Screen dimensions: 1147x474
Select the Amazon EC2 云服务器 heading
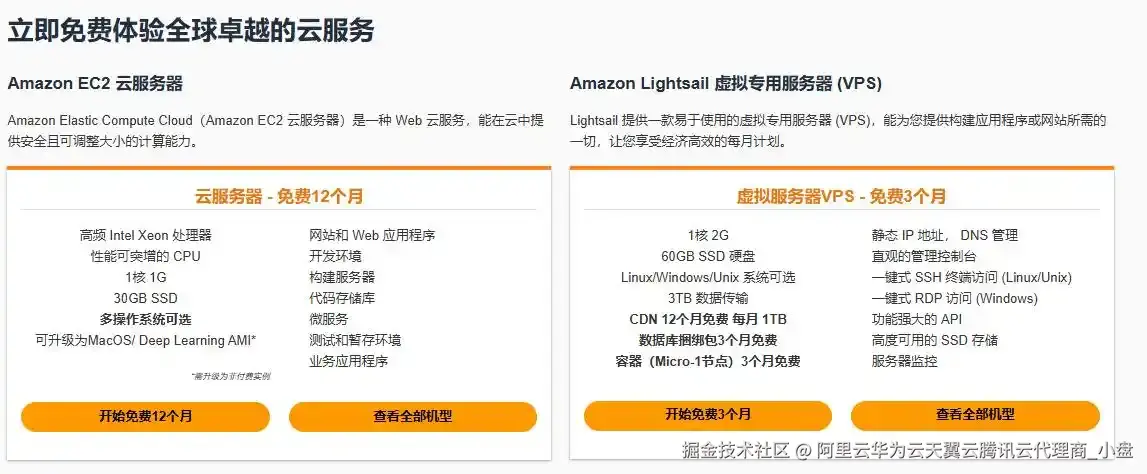[x=95, y=83]
